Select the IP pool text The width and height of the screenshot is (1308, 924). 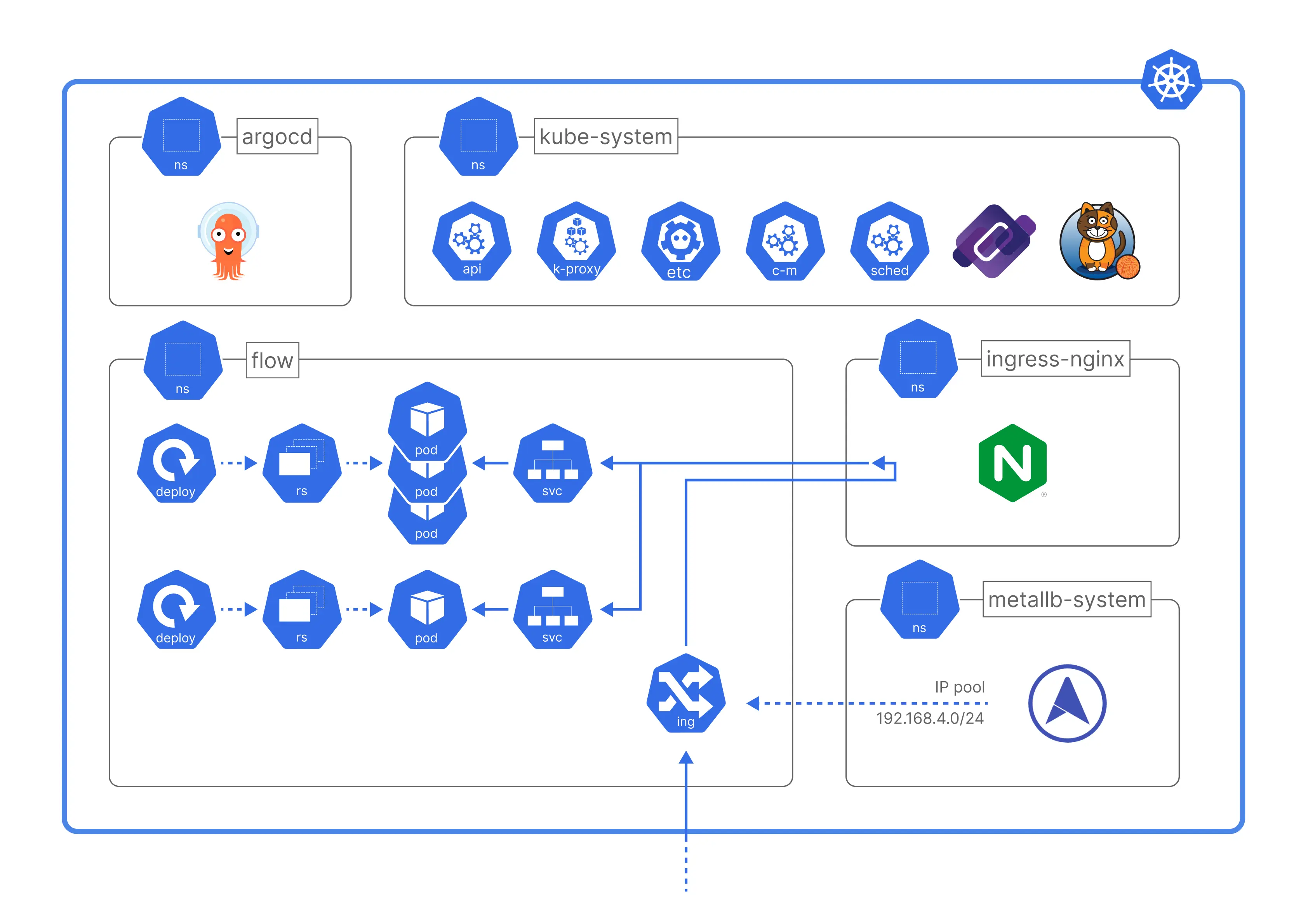coord(959,687)
